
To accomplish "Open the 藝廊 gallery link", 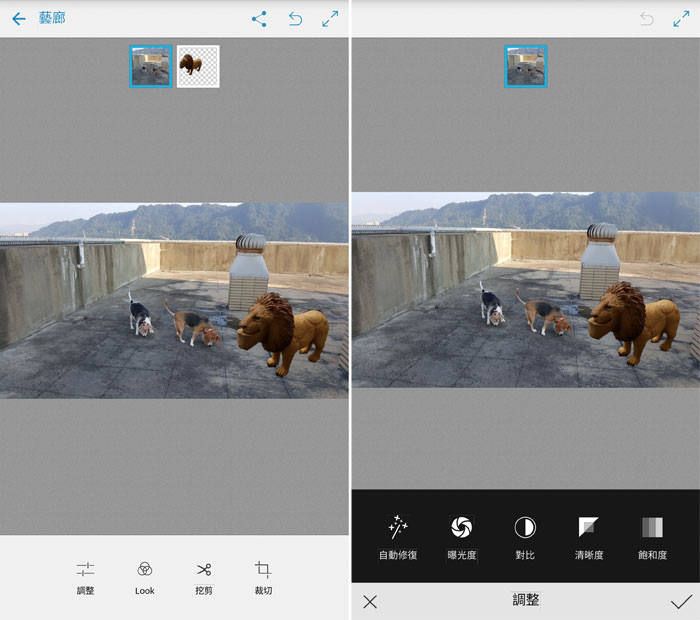I will pyautogui.click(x=52, y=18).
